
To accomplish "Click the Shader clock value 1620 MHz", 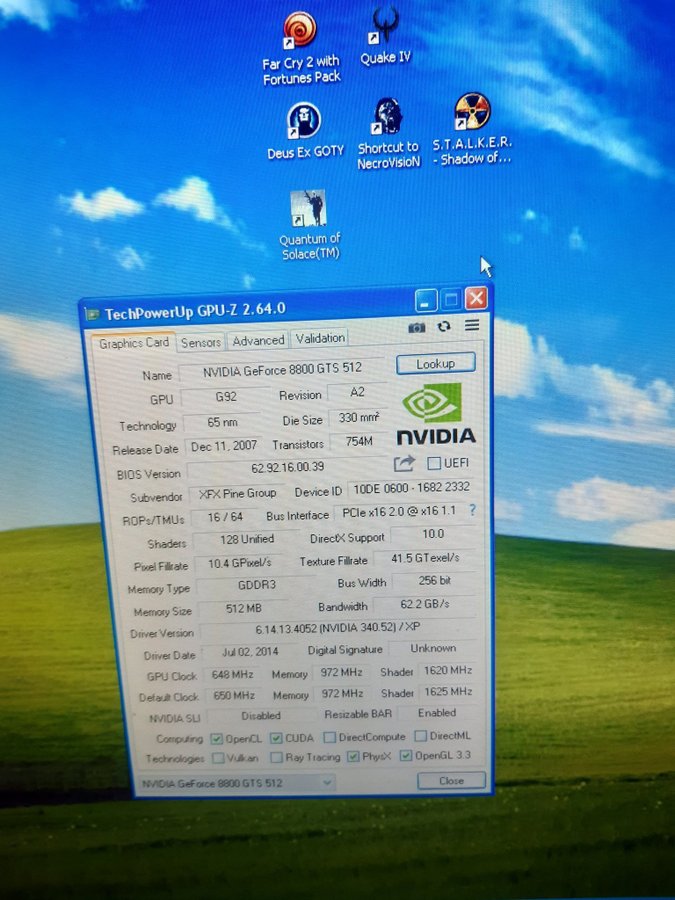I will pos(448,670).
